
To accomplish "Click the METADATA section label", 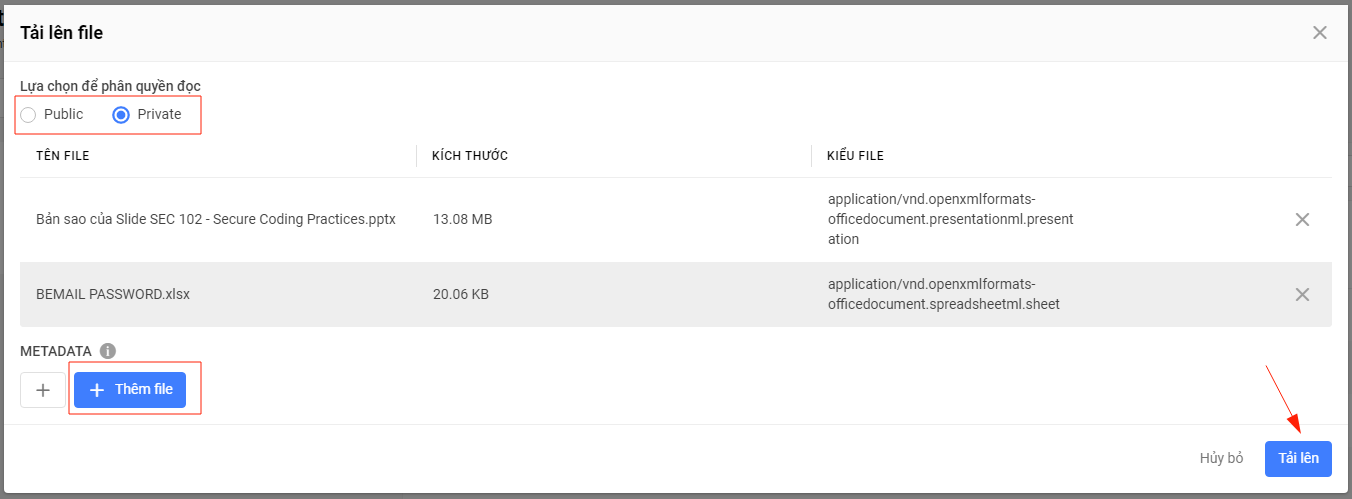I will [x=56, y=351].
